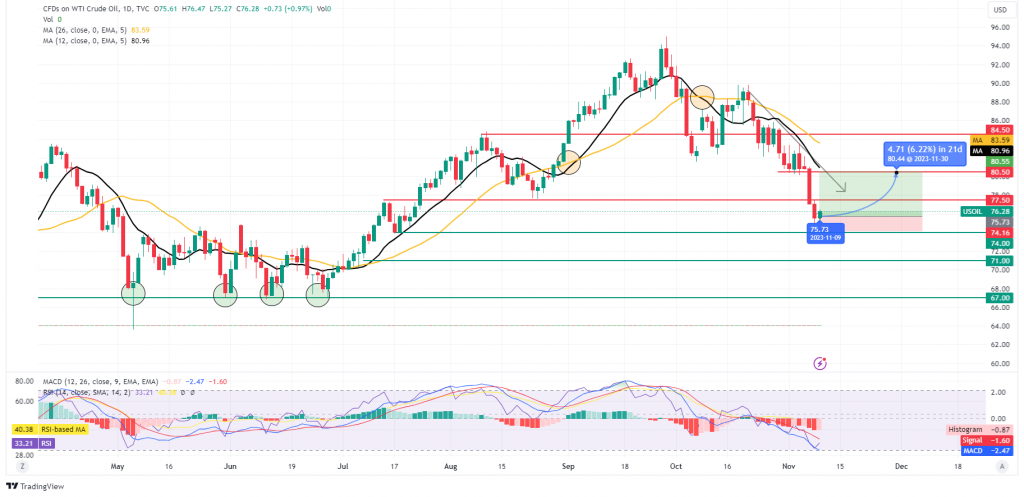Click the Histogram -0.87 label
Screen dimensions: 1024x497
[x=981, y=430]
